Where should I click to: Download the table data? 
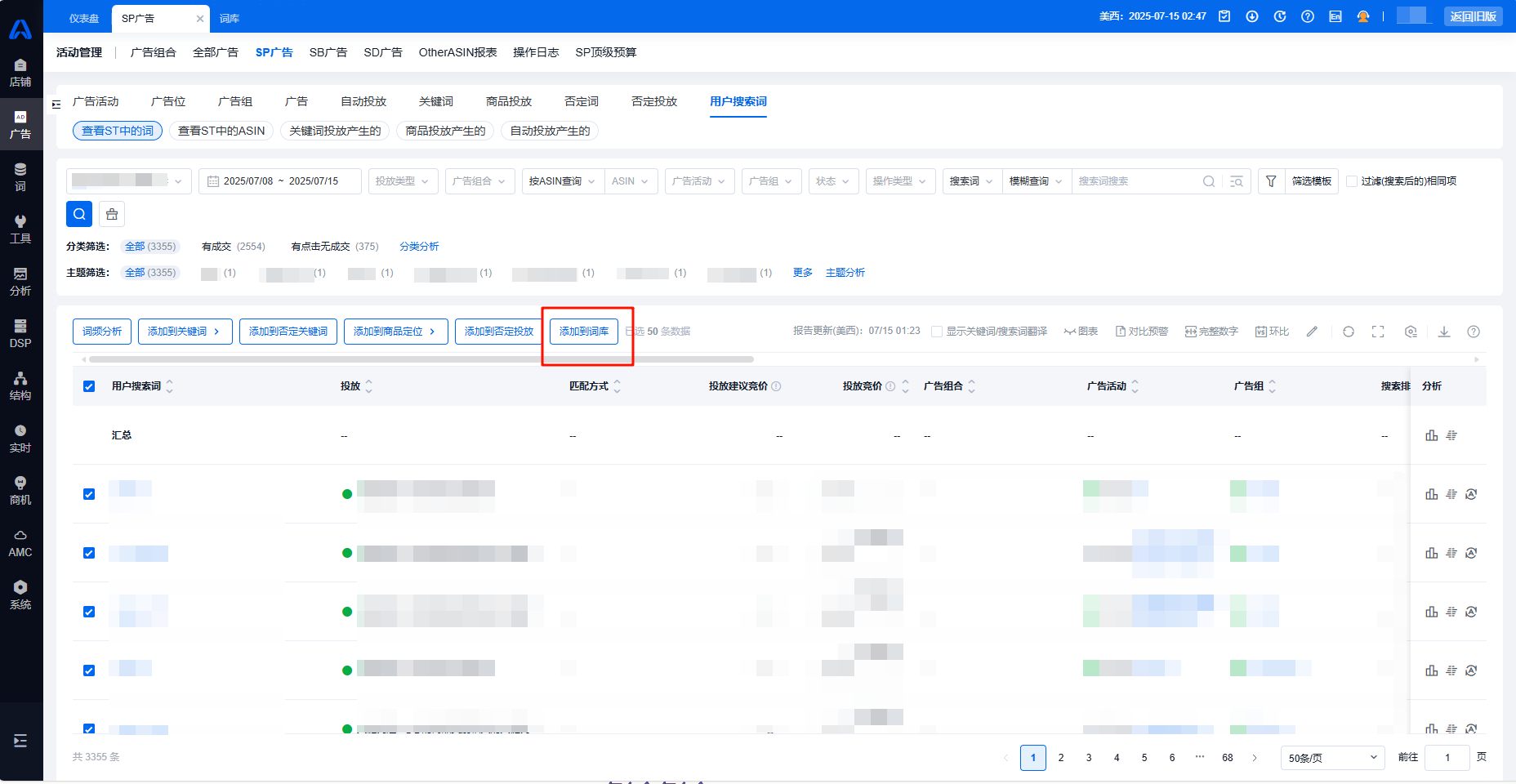(x=1444, y=332)
